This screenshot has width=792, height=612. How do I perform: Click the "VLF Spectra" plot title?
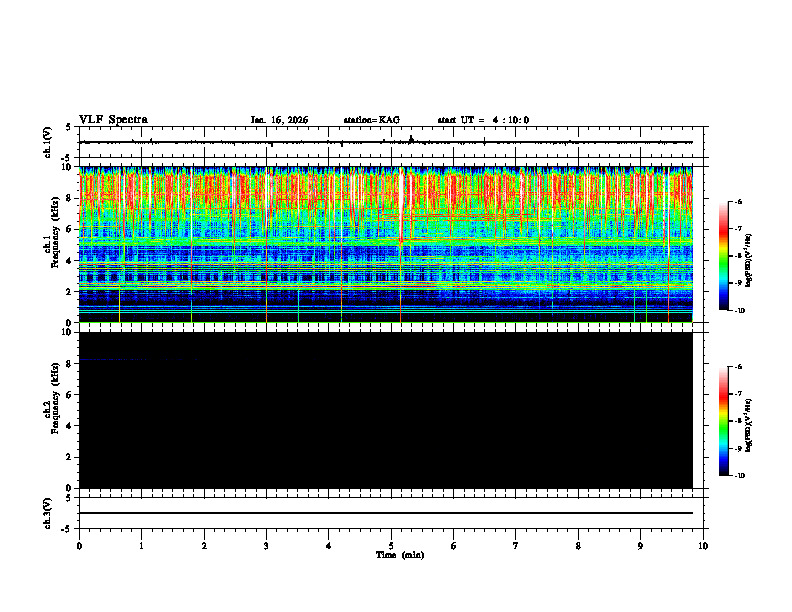pos(113,120)
